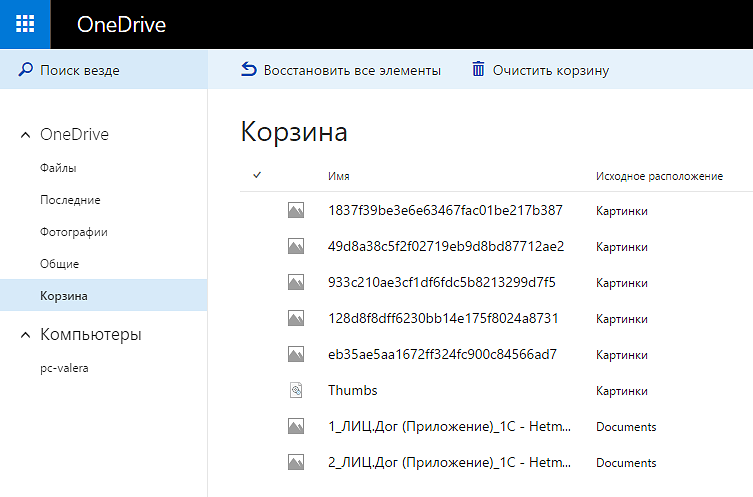The image size is (753, 497).
Task: Toggle the select-all checkmark in header
Action: tap(257, 175)
